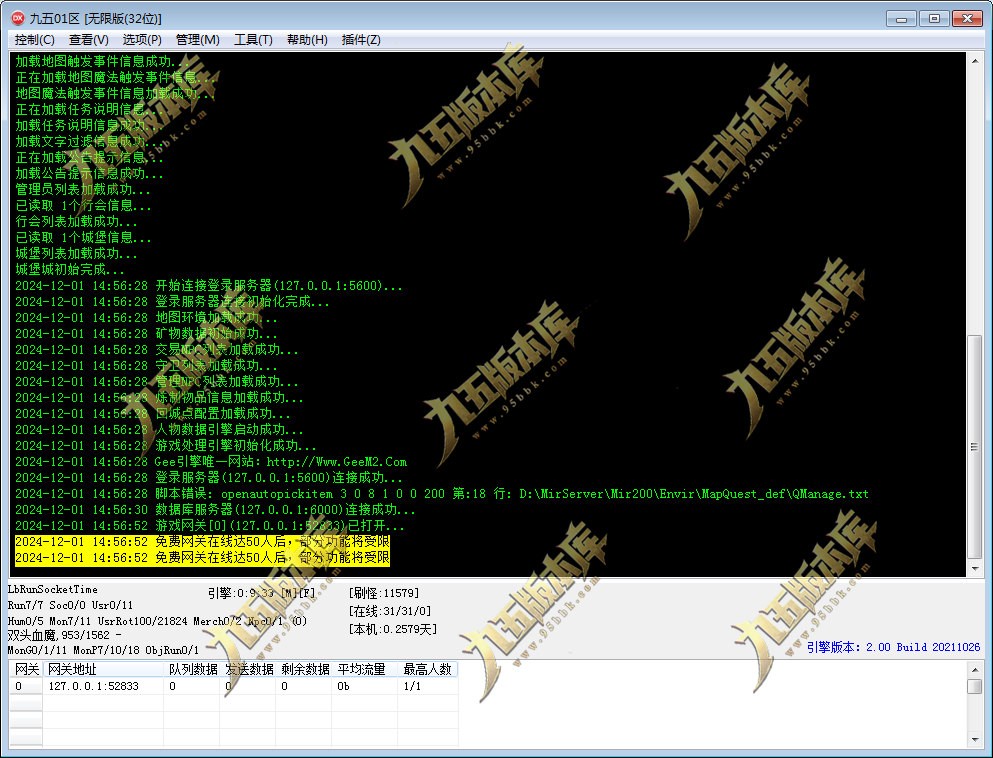Click log scrollbar down arrow
The image size is (993, 758).
coord(975,569)
